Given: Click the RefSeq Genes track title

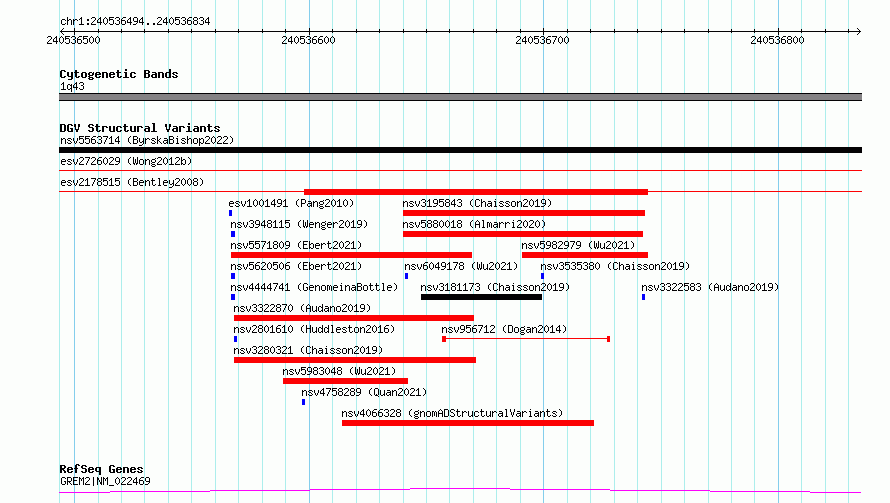Looking at the screenshot, I should [x=101, y=470].
